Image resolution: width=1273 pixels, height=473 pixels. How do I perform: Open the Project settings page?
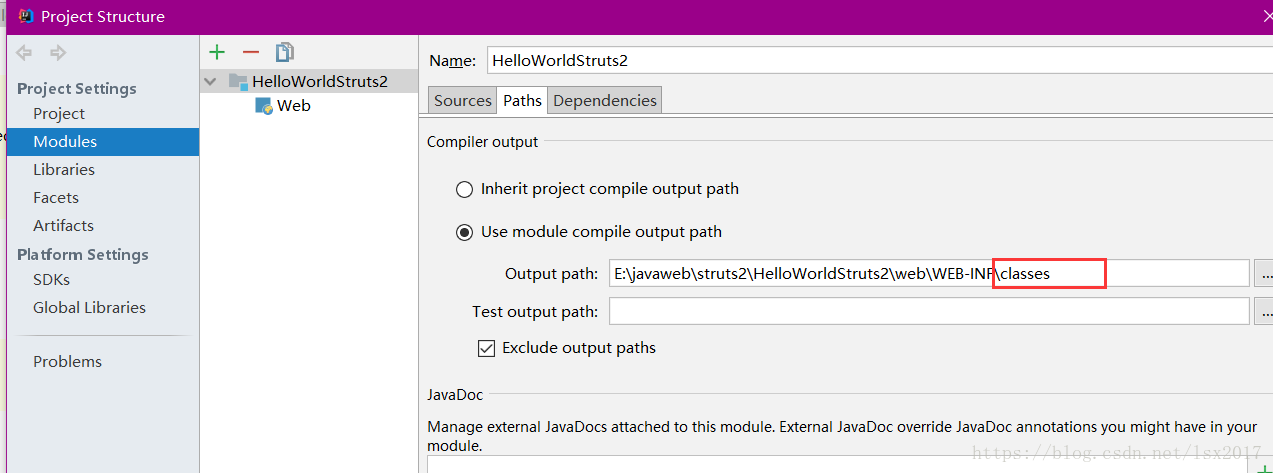pyautogui.click(x=59, y=114)
